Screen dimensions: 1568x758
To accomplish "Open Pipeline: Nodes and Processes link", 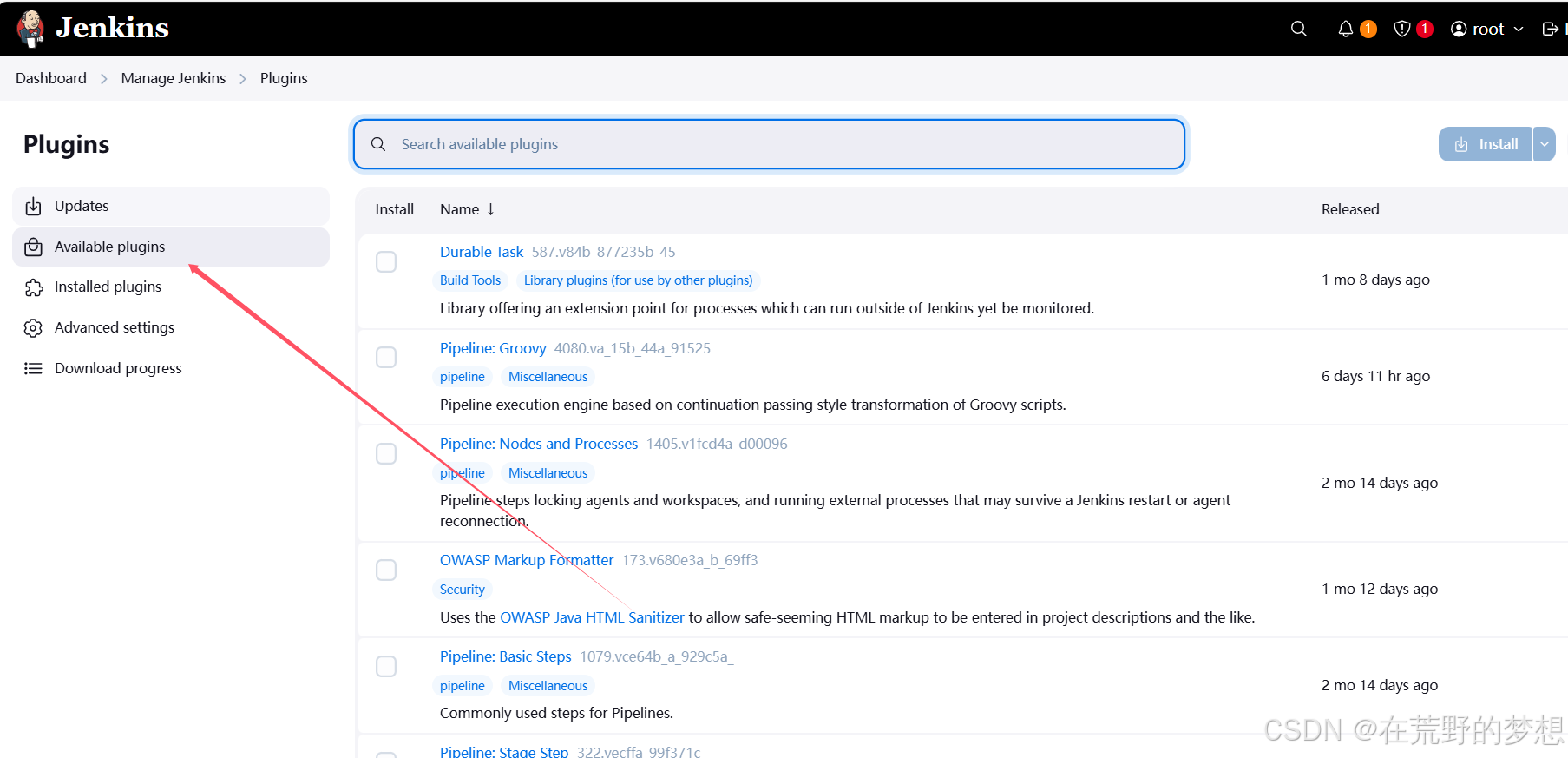I will pyautogui.click(x=539, y=444).
